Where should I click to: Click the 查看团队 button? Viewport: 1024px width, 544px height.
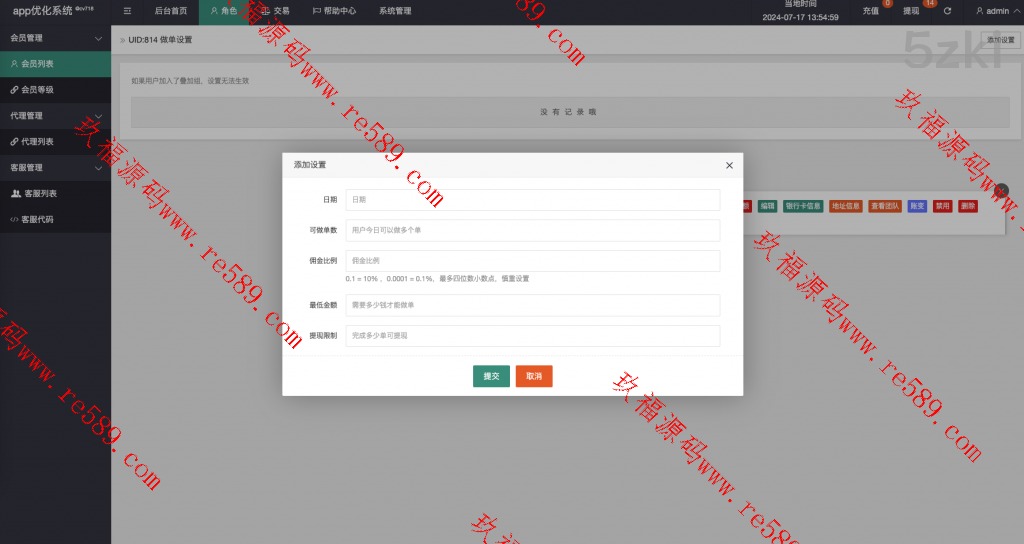[885, 206]
